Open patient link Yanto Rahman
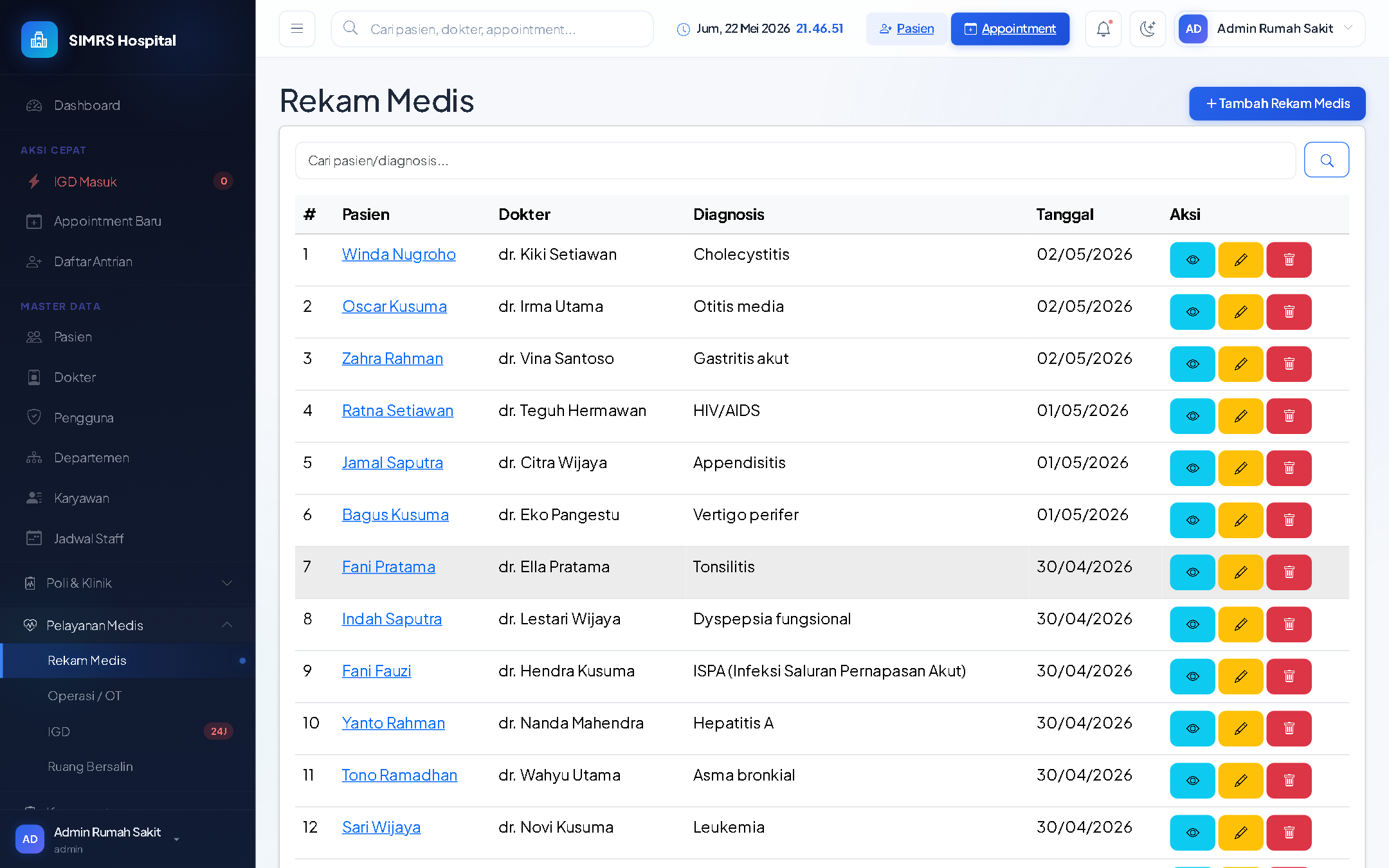The image size is (1389, 868). (394, 723)
